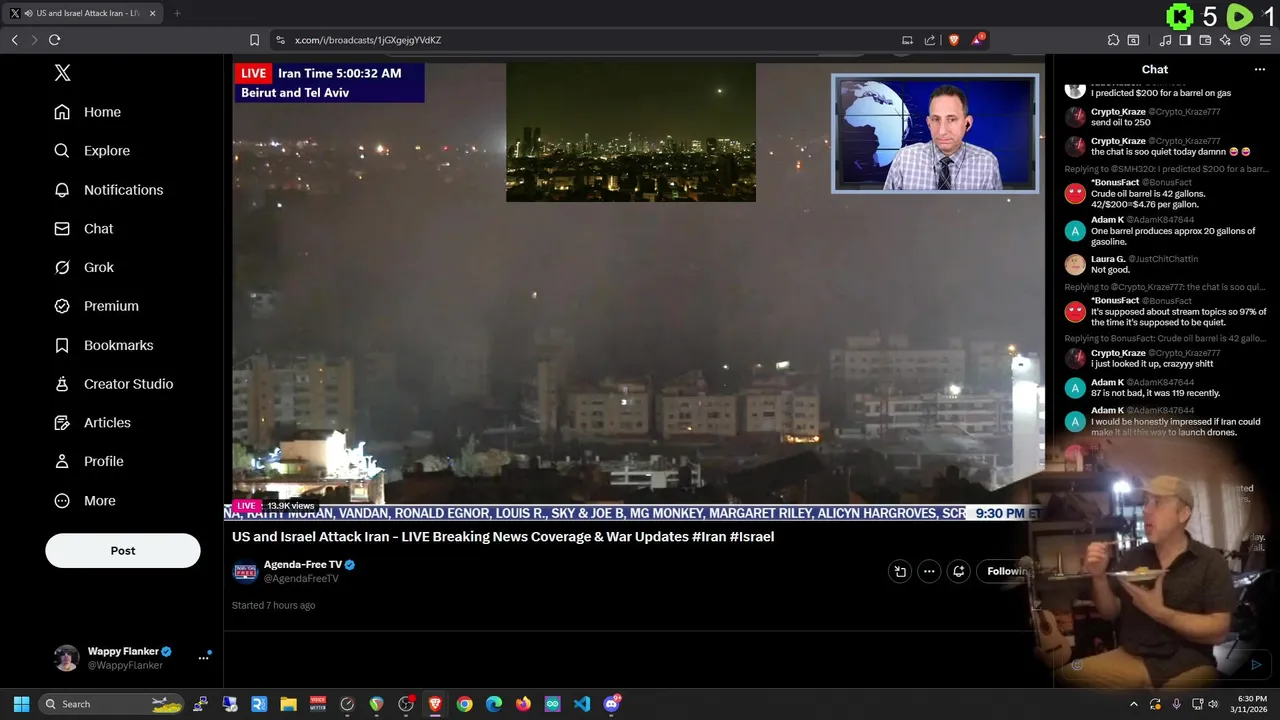Open more options for the broadcast

click(x=929, y=571)
